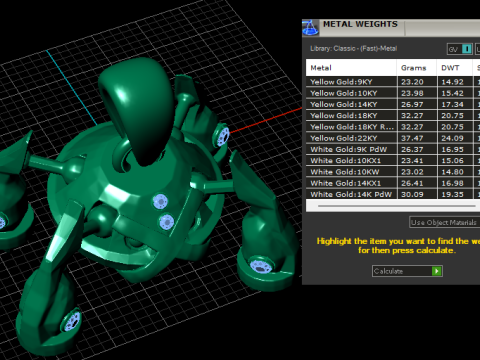The width and height of the screenshot is (480, 360).
Task: Select the White Gold:9K PdW row
Action: pos(393,150)
